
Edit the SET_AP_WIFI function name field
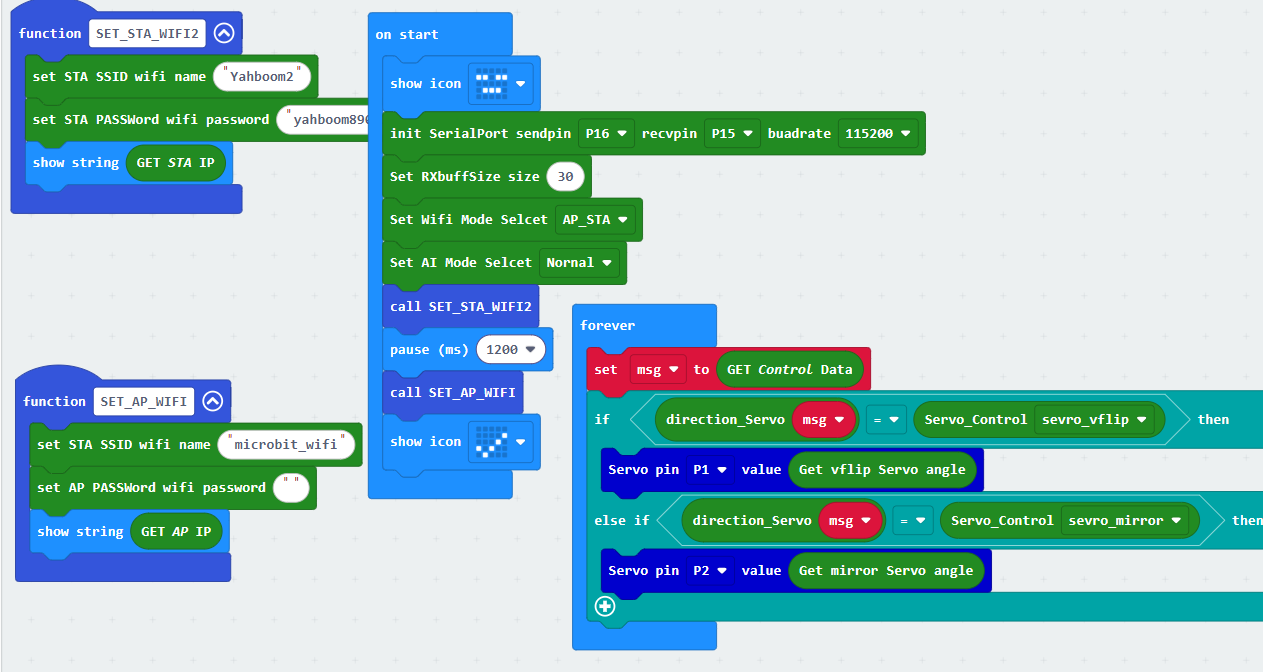[144, 401]
